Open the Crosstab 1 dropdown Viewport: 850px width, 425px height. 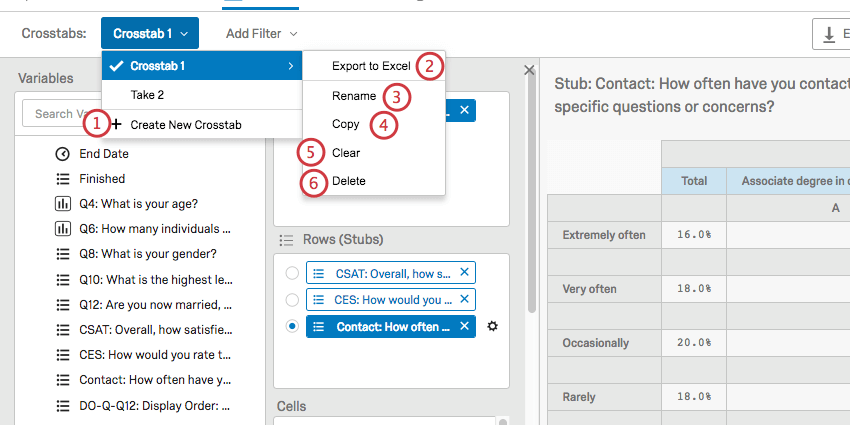click(x=149, y=34)
